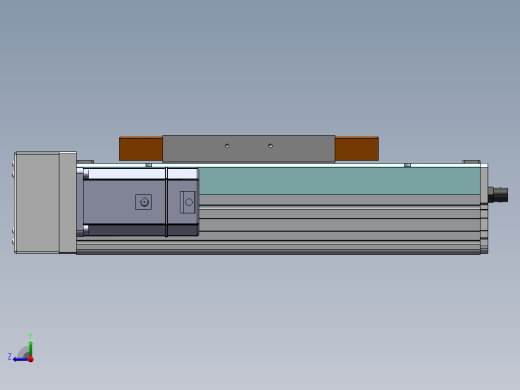Select the teal cover strip of the actuator
520x390 pixels.
pos(339,181)
